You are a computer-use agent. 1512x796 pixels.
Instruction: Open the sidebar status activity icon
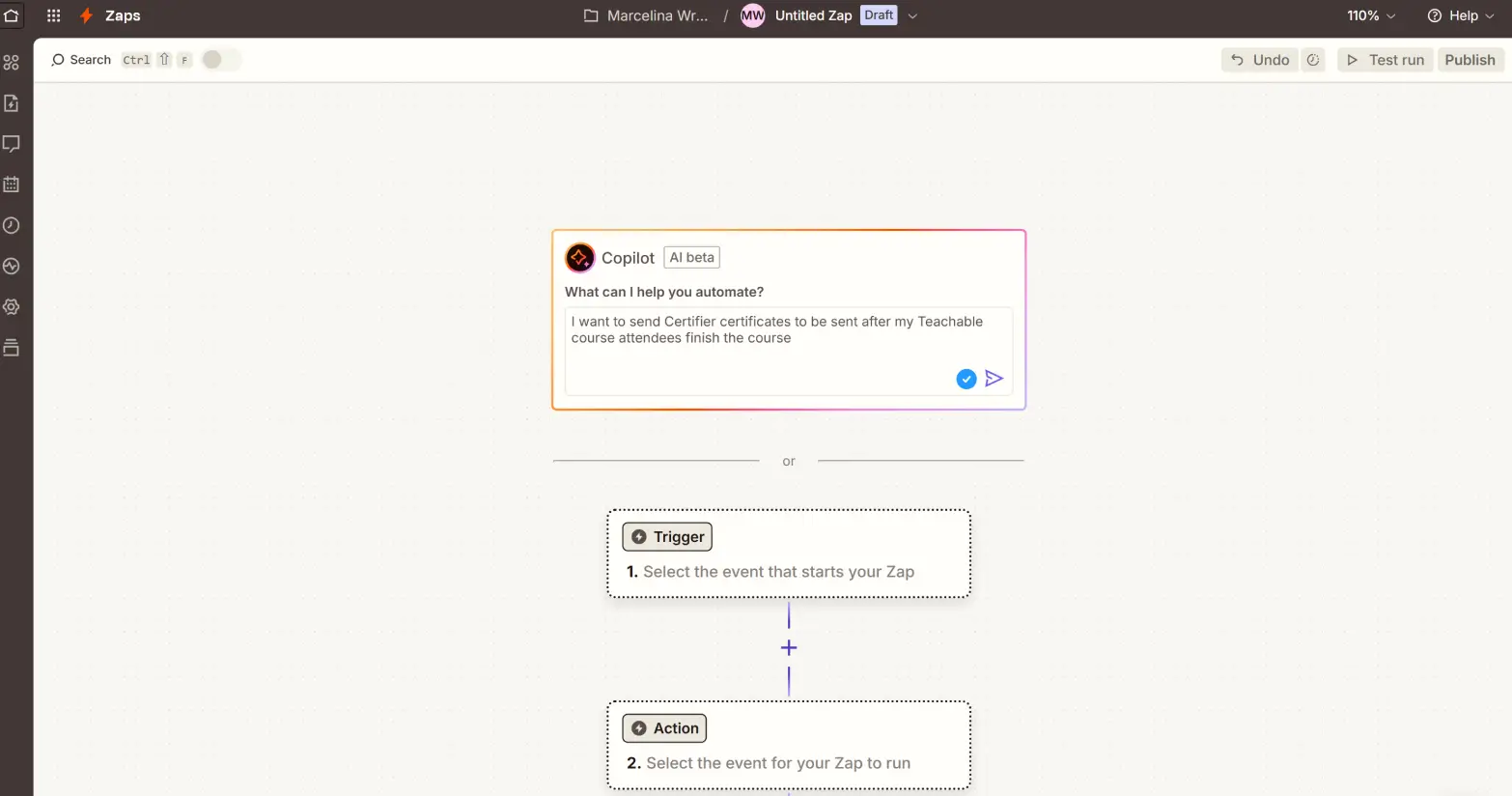(12, 266)
